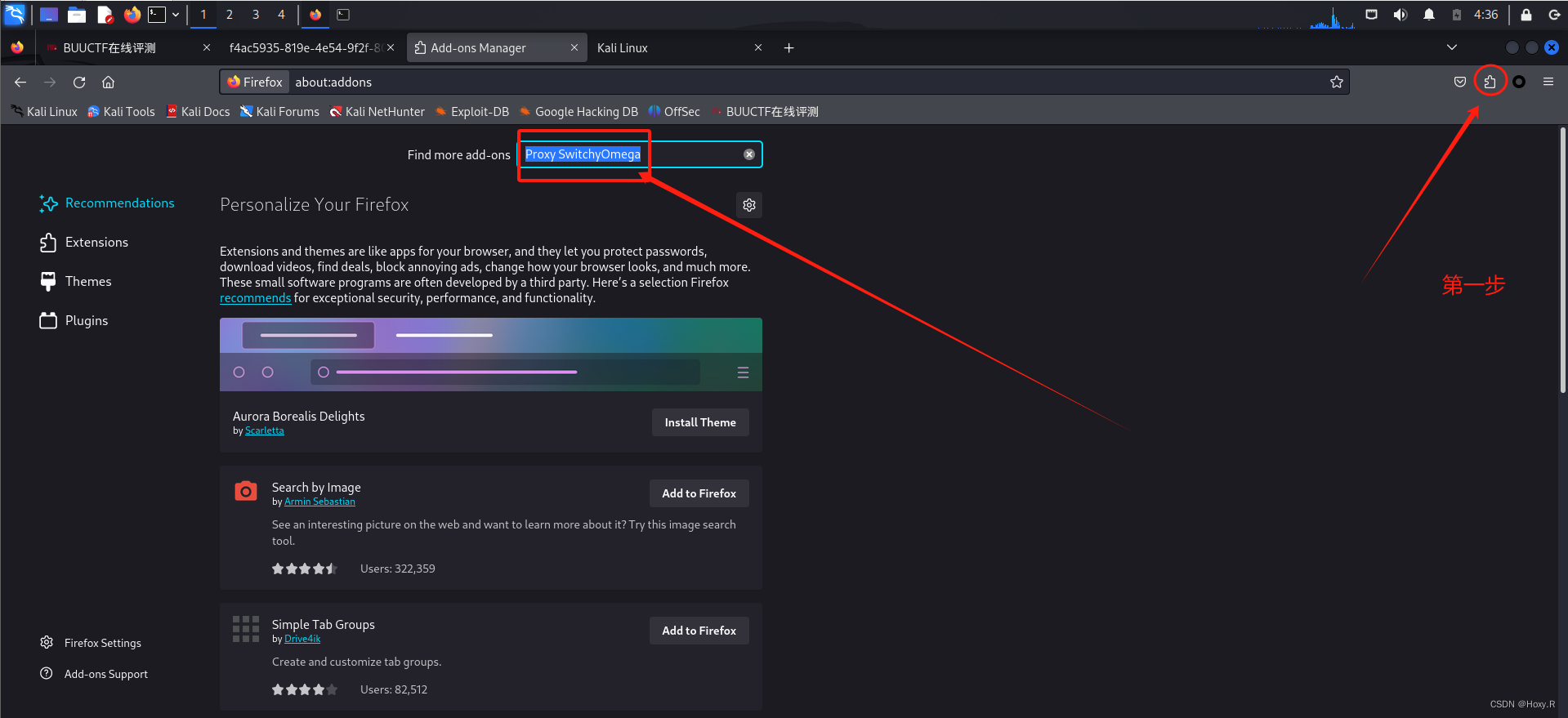Open the Kali applications menu
This screenshot has width=1568, height=718.
click(16, 14)
